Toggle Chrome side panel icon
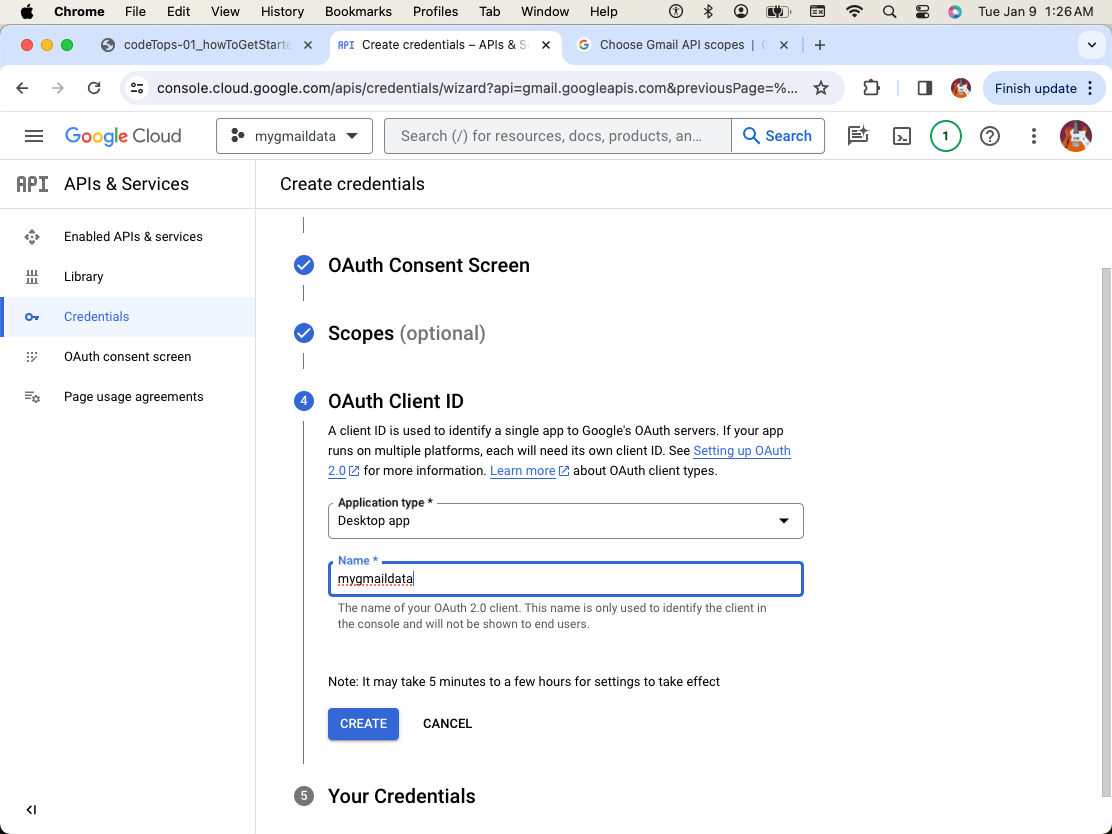 coord(924,88)
